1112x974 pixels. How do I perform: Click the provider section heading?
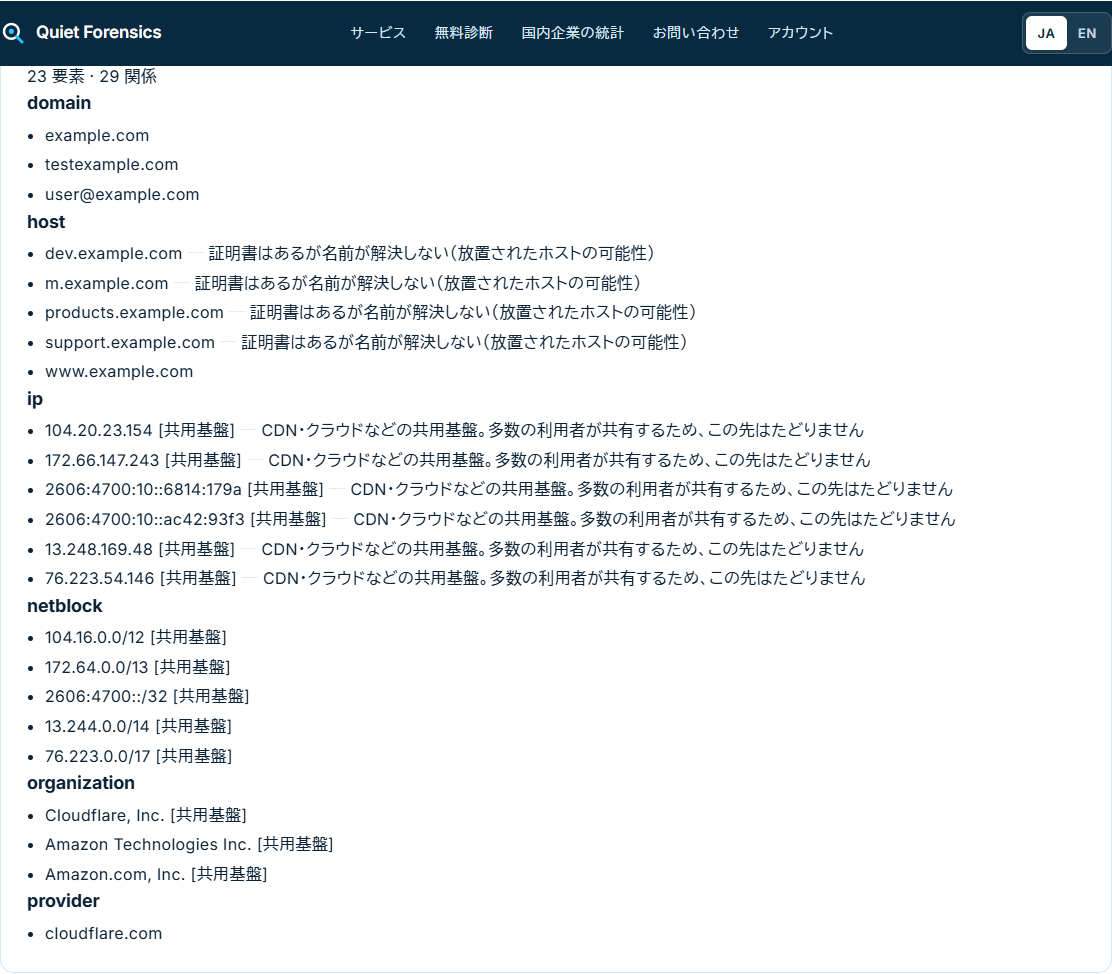[x=63, y=902]
